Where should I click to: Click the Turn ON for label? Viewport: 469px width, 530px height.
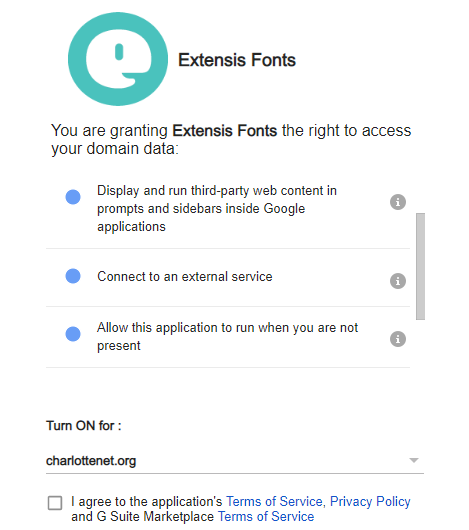[83, 426]
